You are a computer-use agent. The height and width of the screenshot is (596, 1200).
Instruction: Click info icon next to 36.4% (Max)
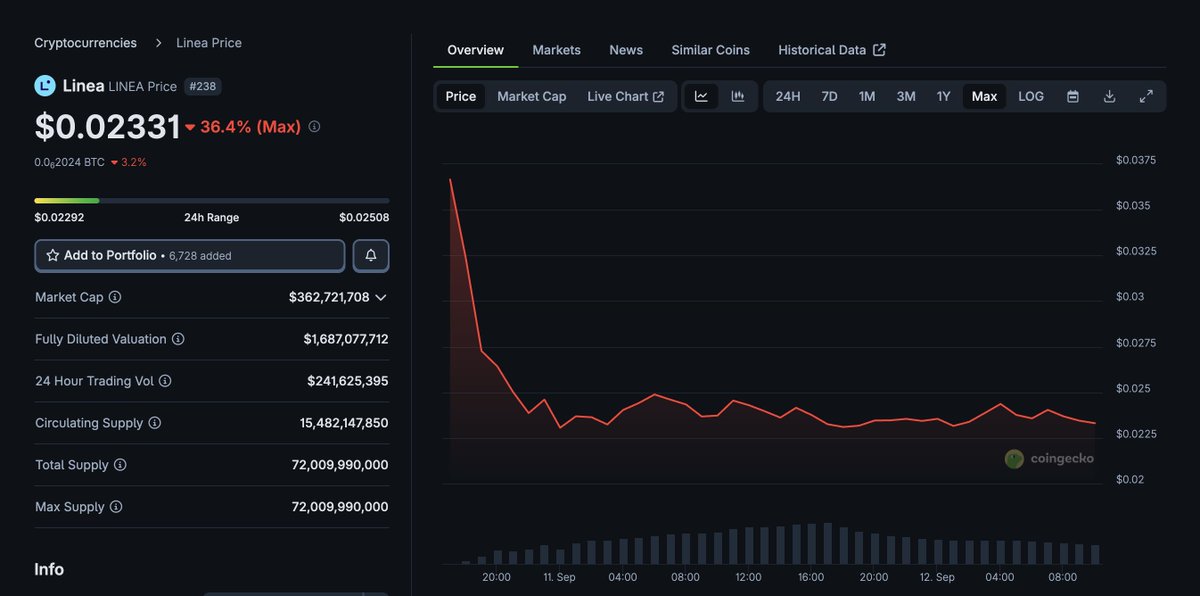pyautogui.click(x=314, y=127)
